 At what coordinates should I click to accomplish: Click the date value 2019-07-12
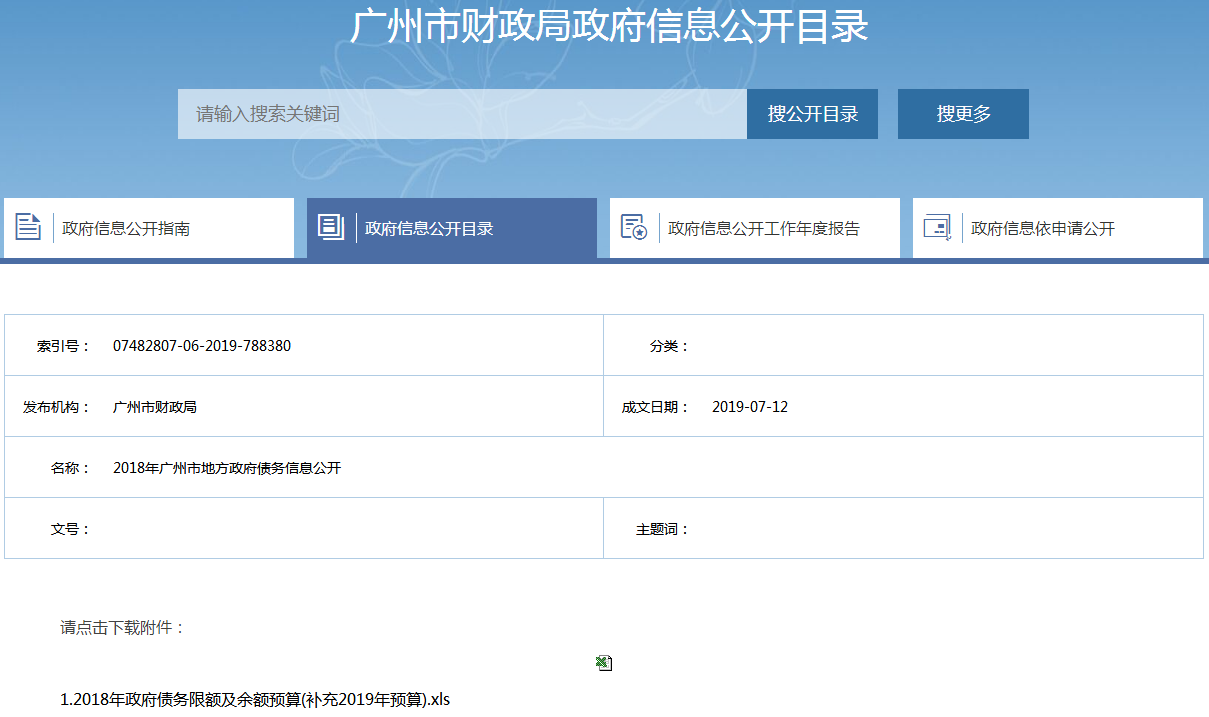pyautogui.click(x=750, y=407)
